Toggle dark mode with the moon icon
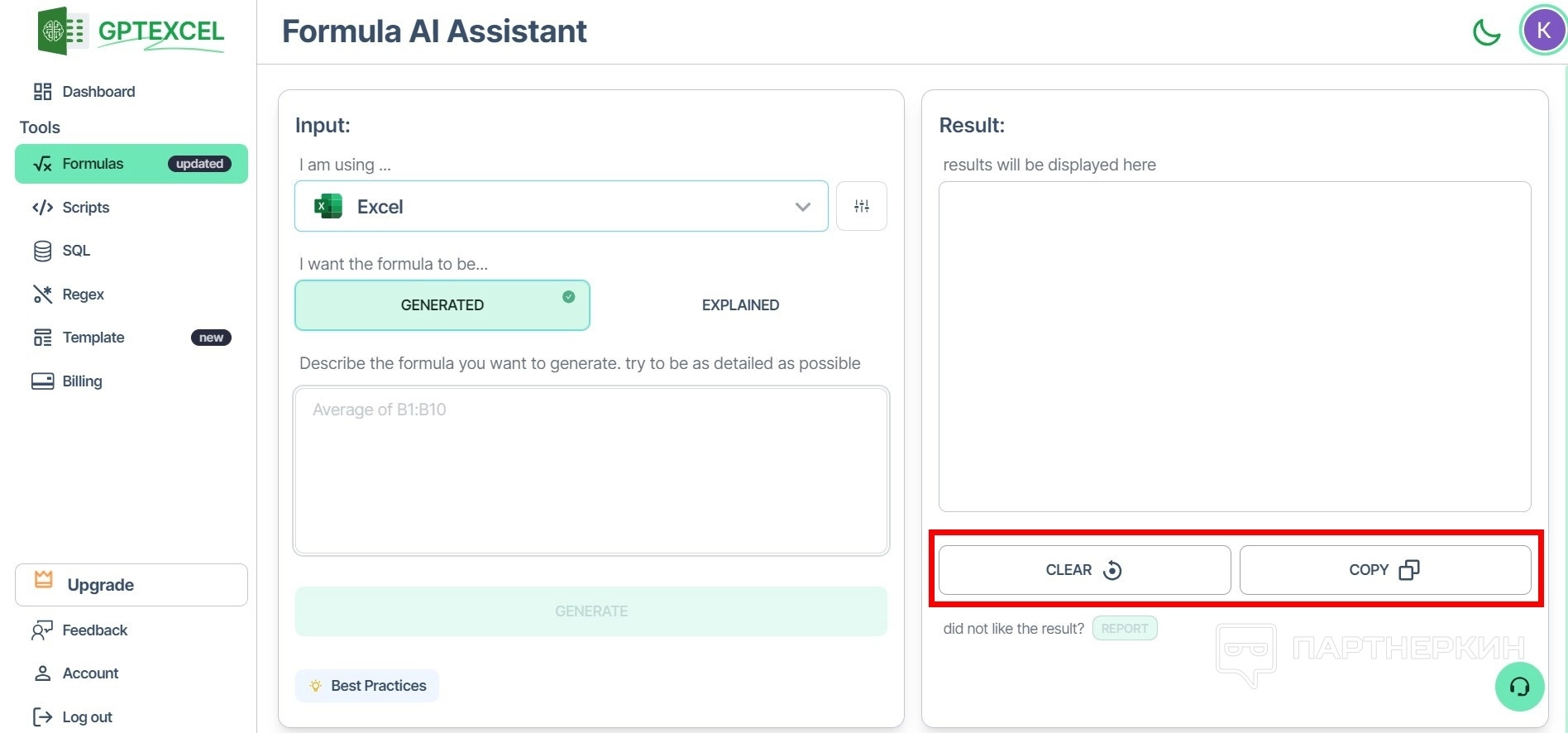1568x733 pixels. tap(1486, 32)
